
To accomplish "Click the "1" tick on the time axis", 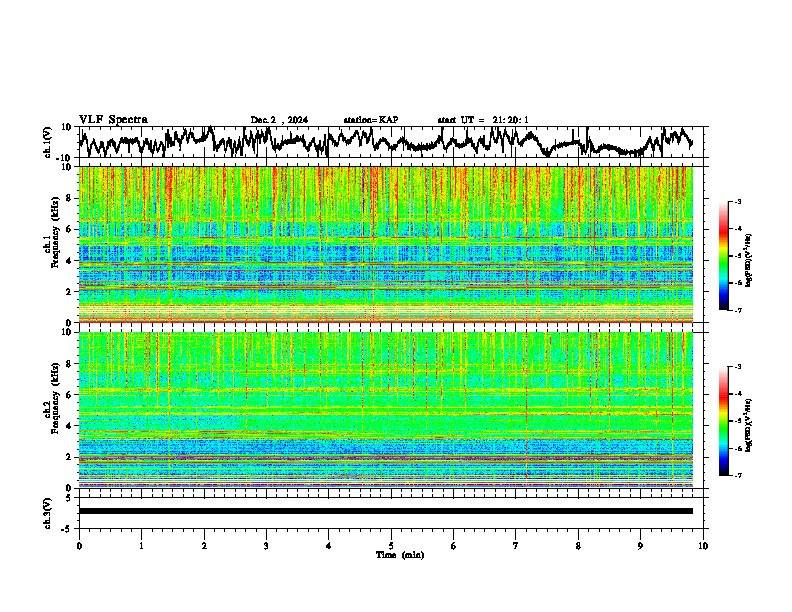I will 141,546.
